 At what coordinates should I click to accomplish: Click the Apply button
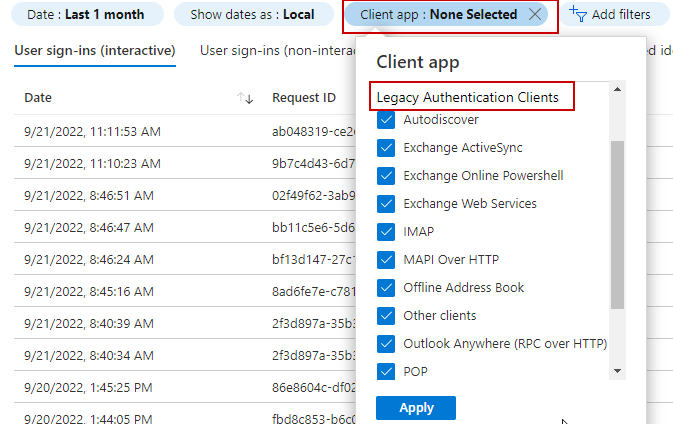415,408
